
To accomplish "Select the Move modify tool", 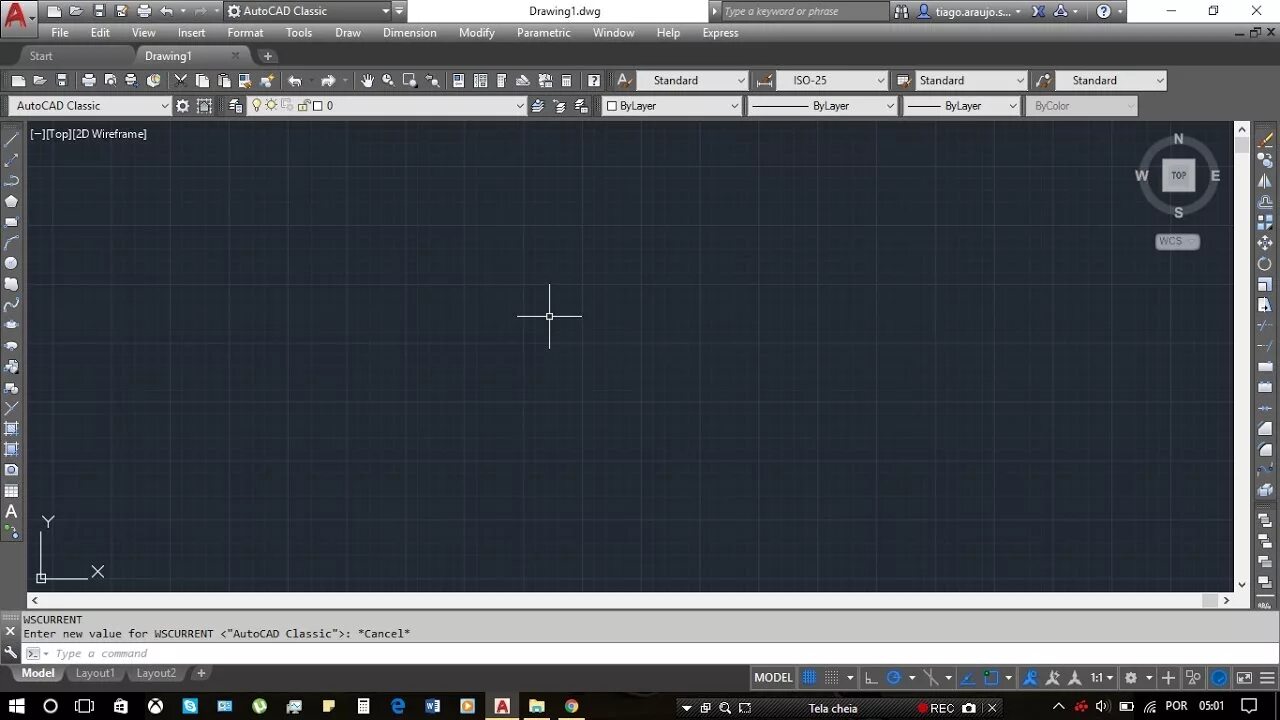I will (x=1265, y=243).
